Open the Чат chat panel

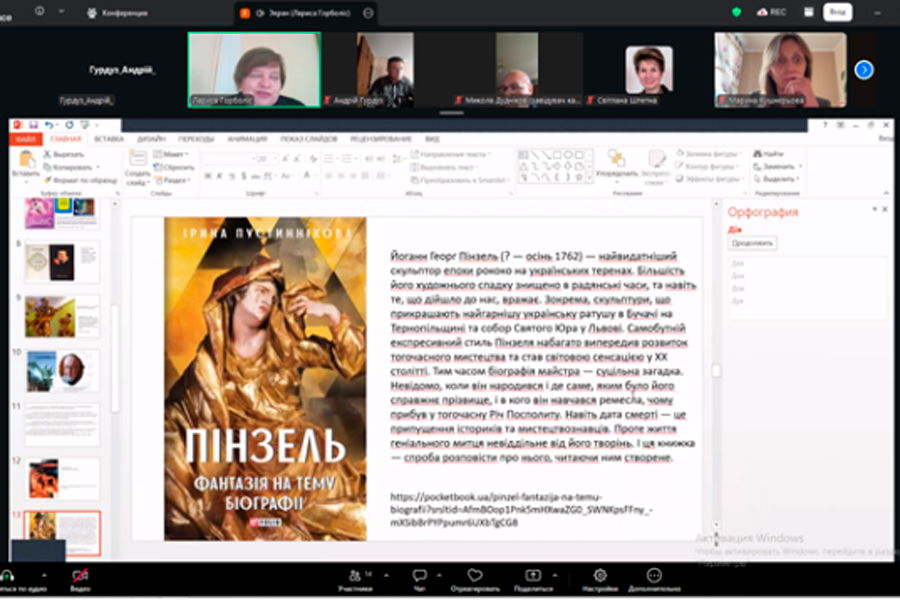pyautogui.click(x=419, y=576)
